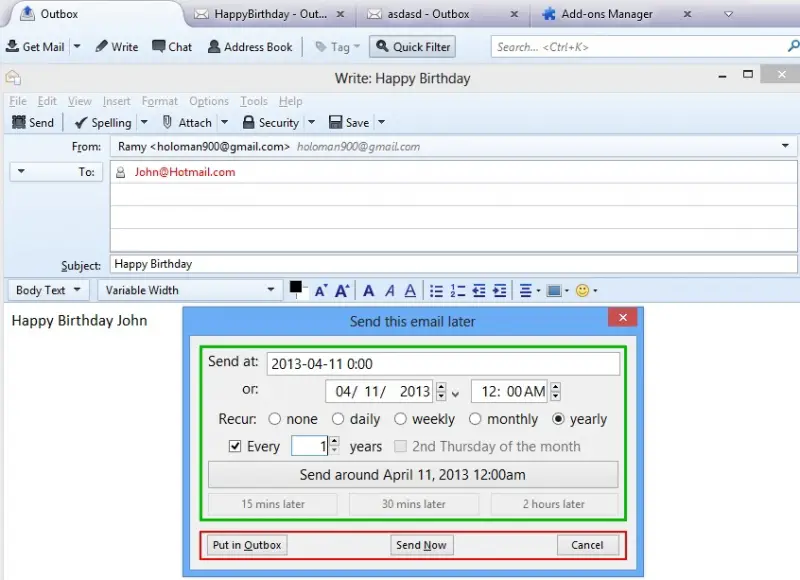The height and width of the screenshot is (580, 800).
Task: Open the Address Book
Action: pyautogui.click(x=250, y=47)
